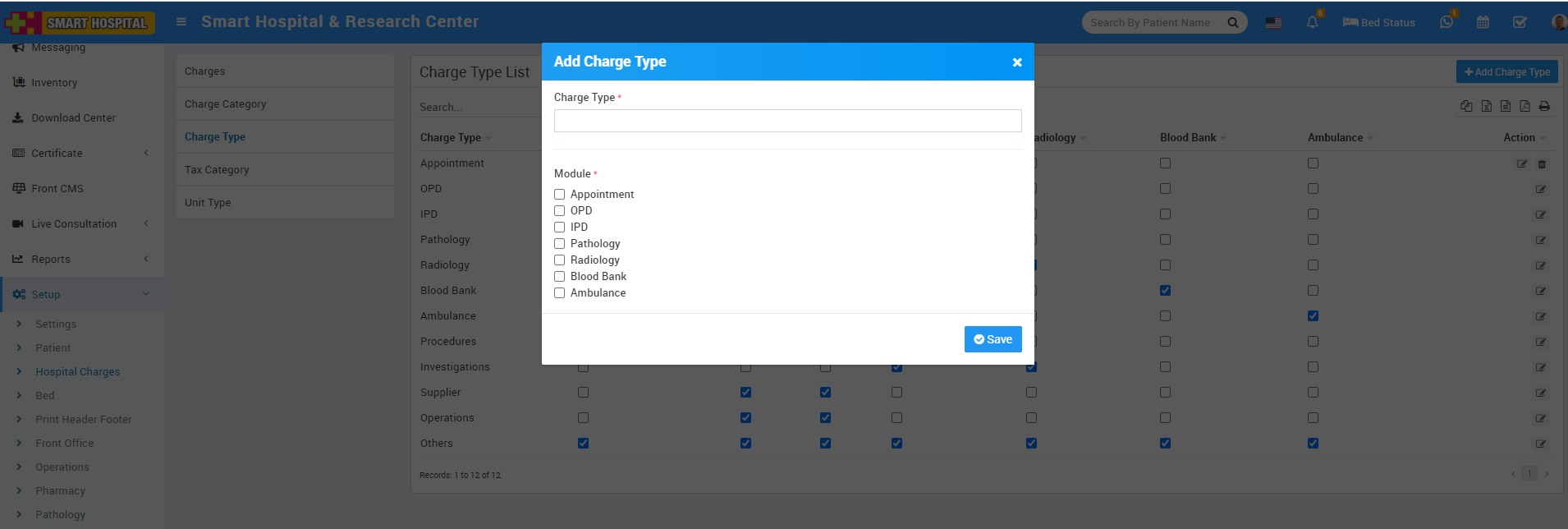Open the Tax Category menu item
1568x529 pixels.
285,170
